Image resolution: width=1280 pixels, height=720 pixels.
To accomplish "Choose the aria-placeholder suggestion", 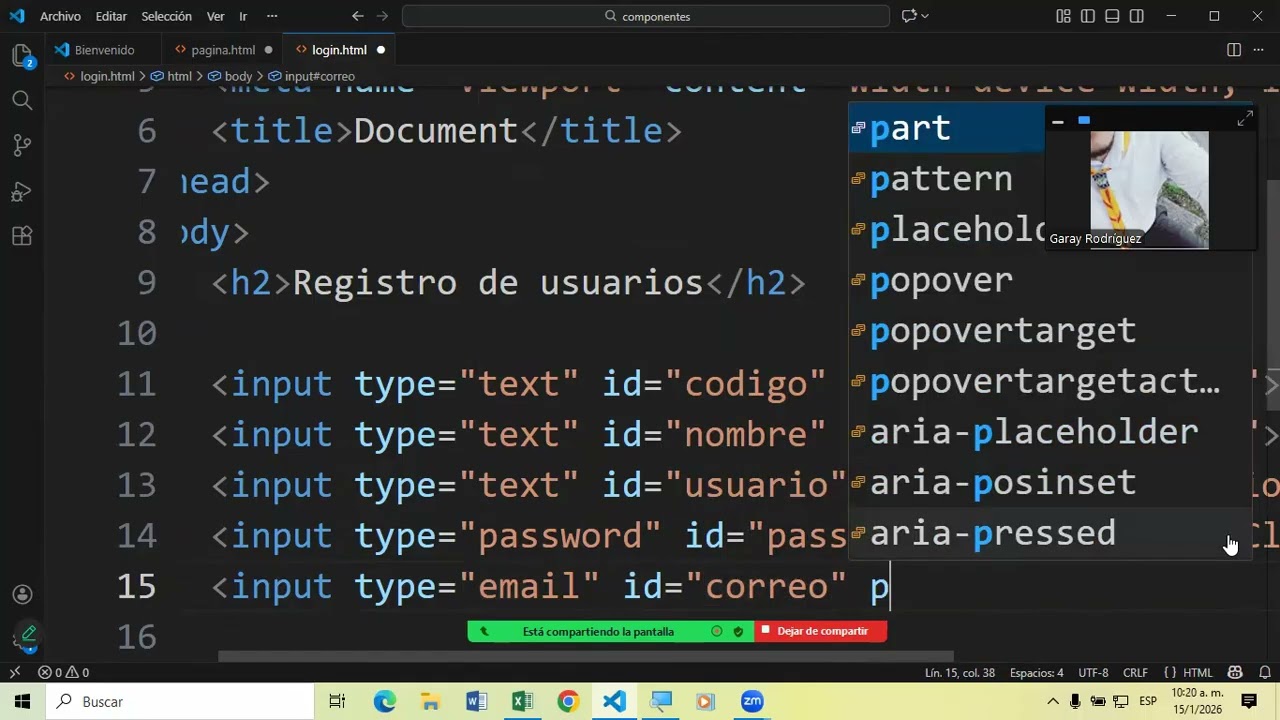I will click(1050, 432).
